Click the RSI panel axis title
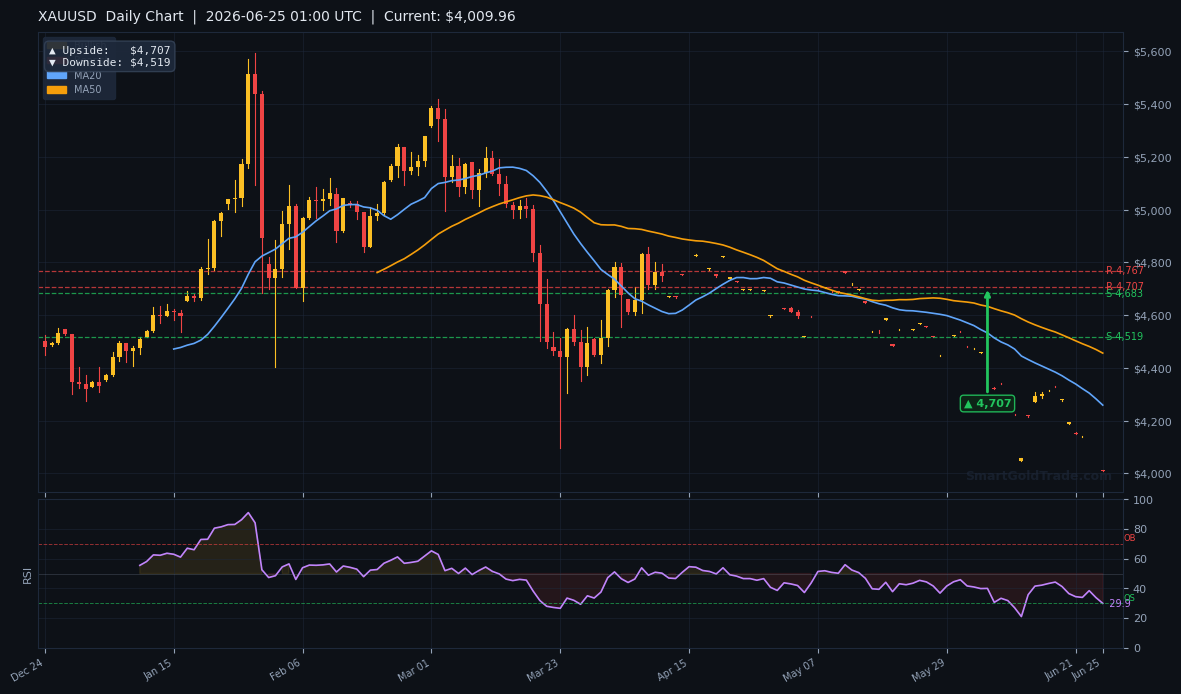The height and width of the screenshot is (694, 1181). coord(27,576)
